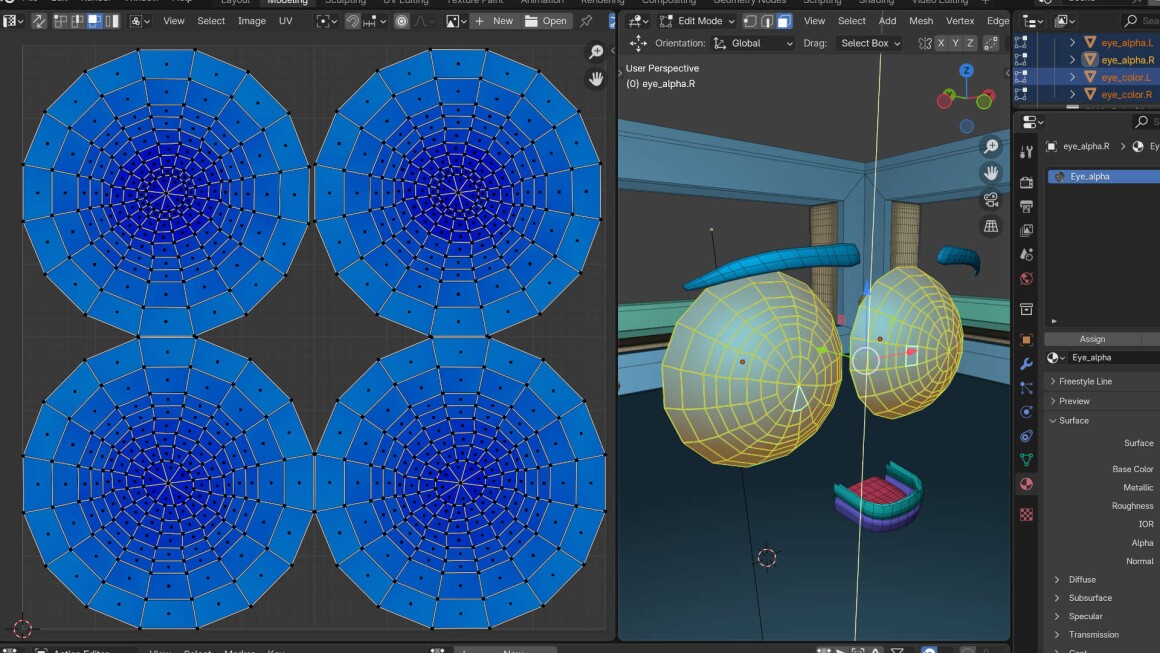
Task: Open the Render properties tab
Action: 1026,183
